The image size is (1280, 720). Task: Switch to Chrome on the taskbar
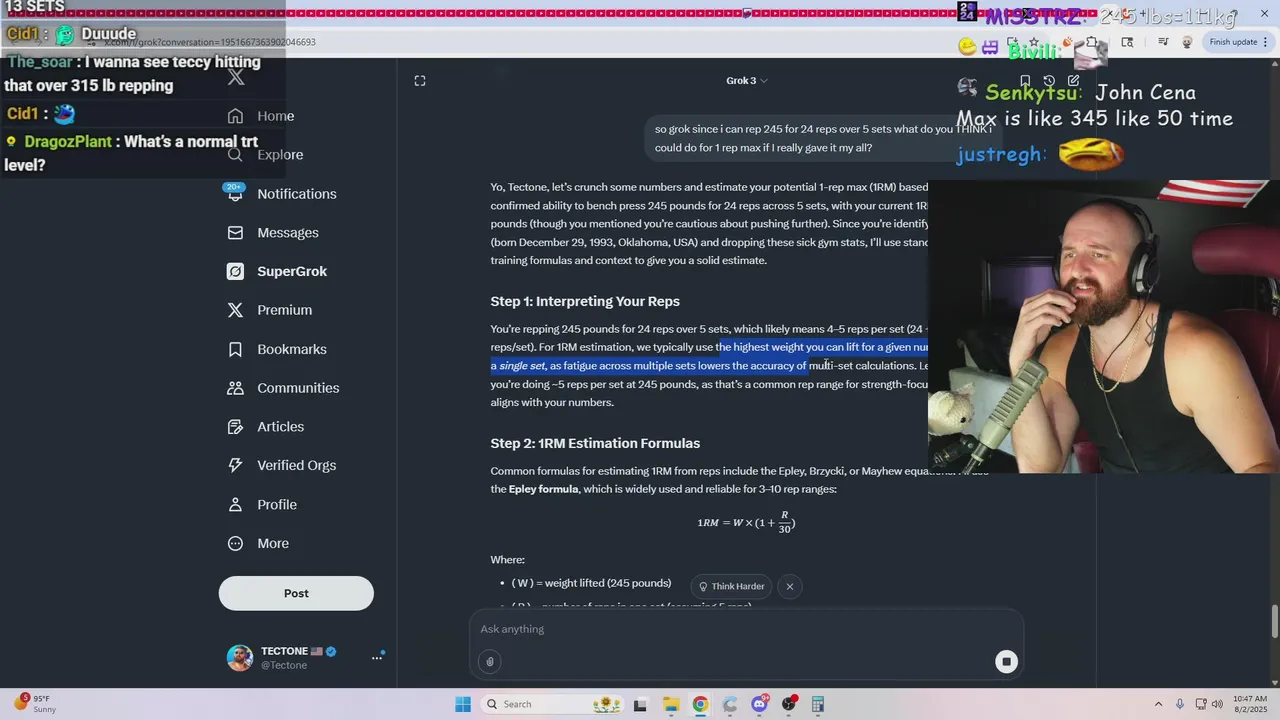coord(700,704)
